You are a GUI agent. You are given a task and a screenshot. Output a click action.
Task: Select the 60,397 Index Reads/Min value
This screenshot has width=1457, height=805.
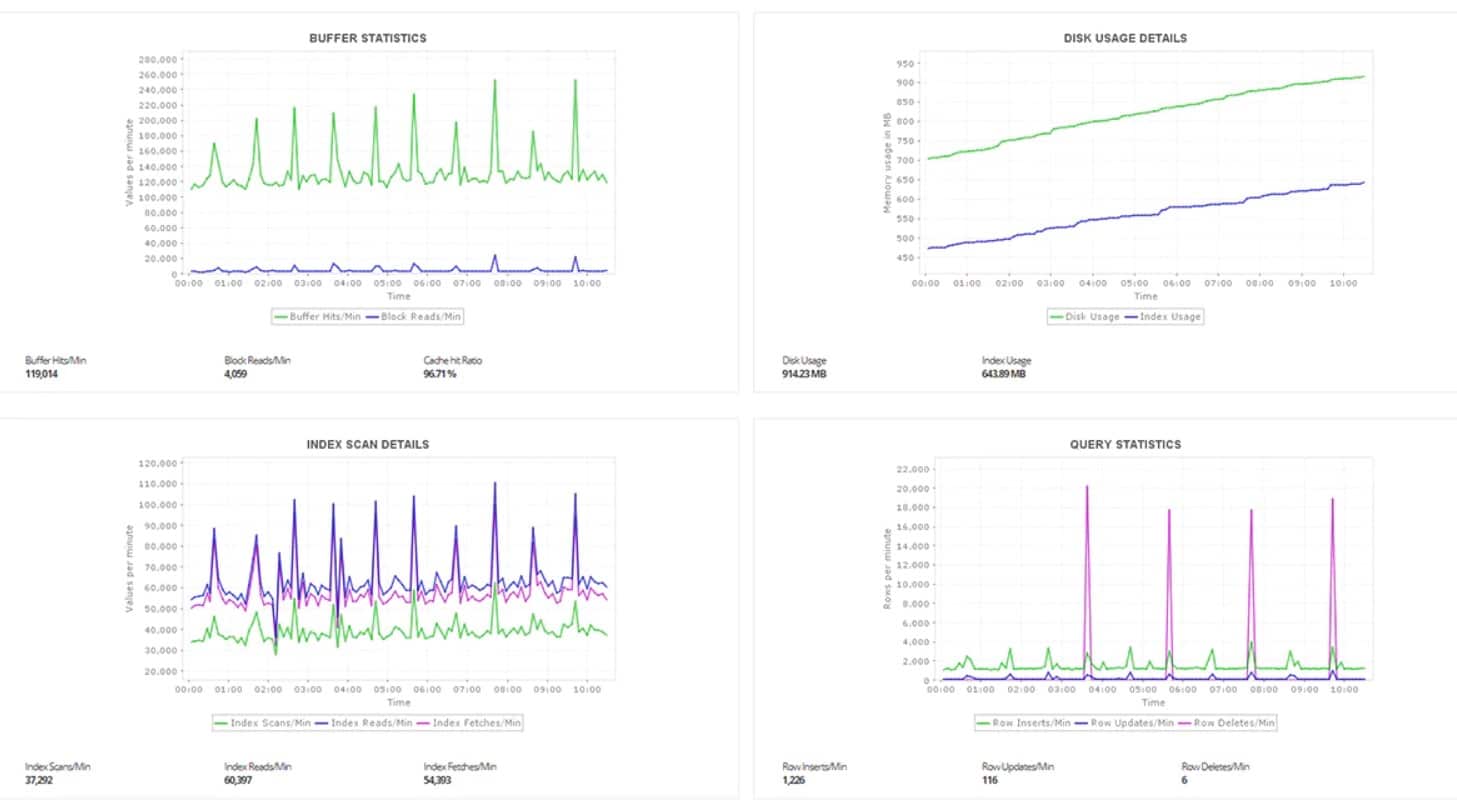[x=239, y=780]
